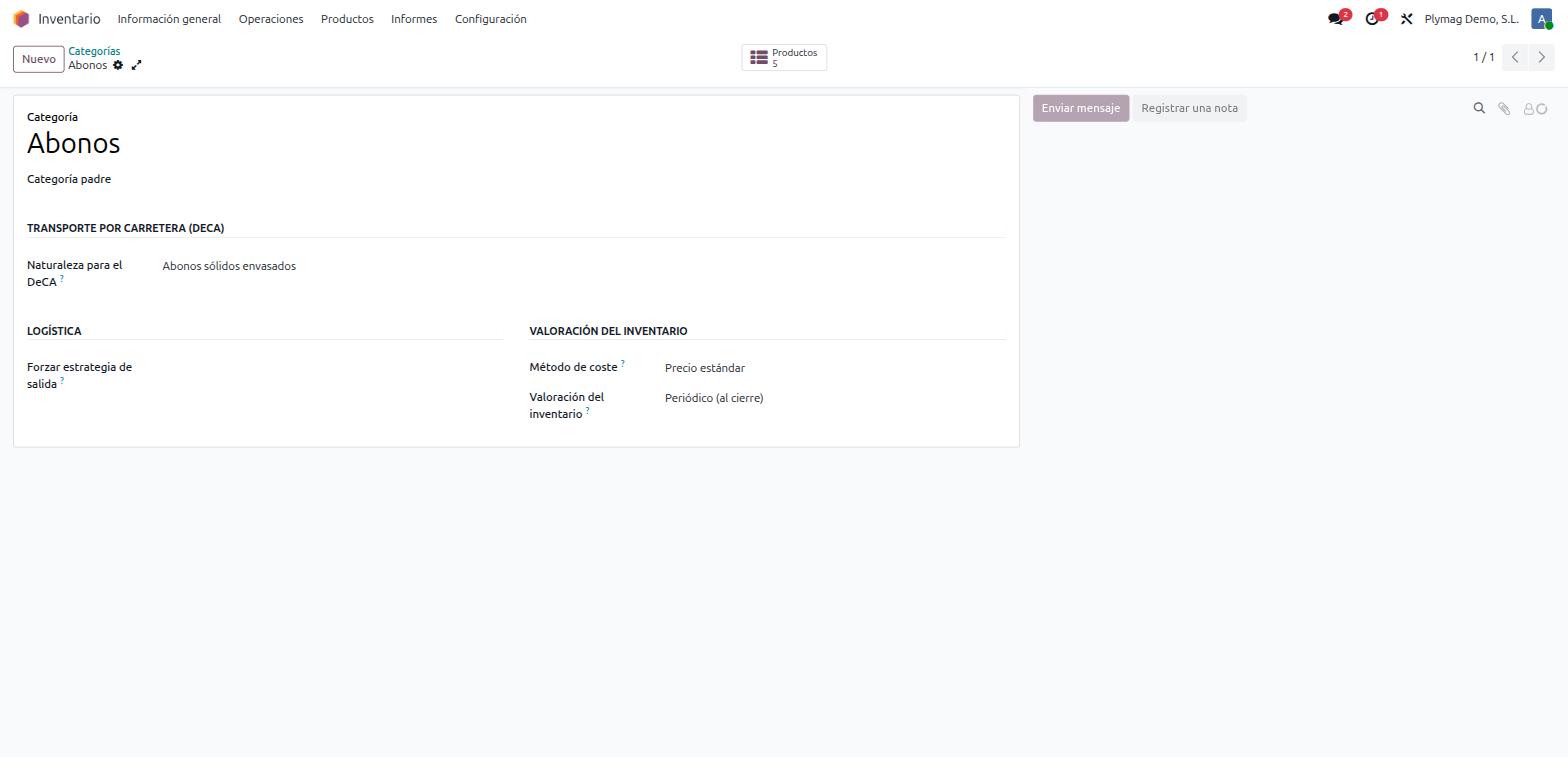
Task: Open the Operaciones menu
Action: click(x=271, y=19)
